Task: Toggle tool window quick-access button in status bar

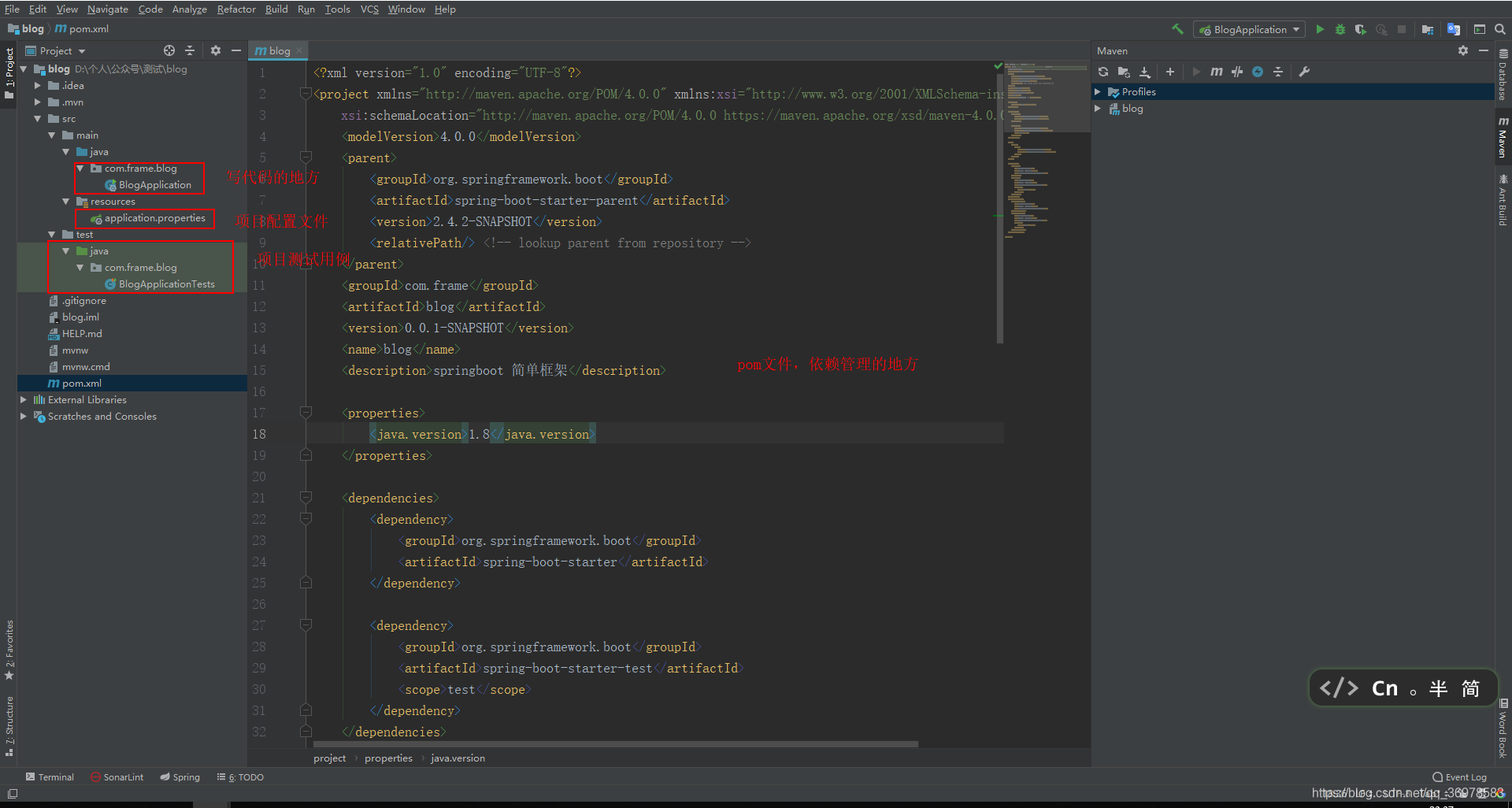Action: point(12,793)
